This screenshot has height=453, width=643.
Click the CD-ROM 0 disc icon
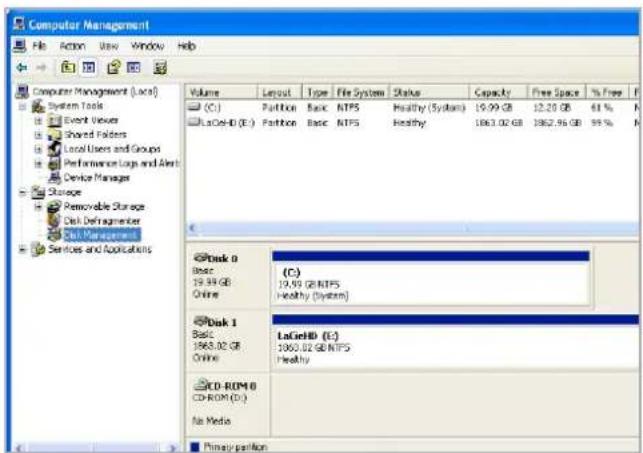point(201,385)
